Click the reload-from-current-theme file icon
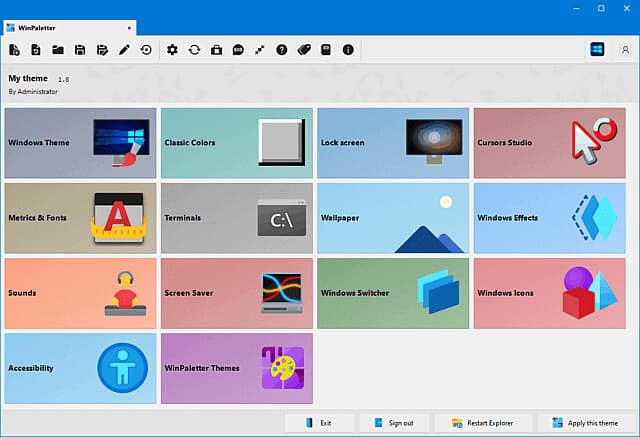640x437 pixels. tap(36, 50)
